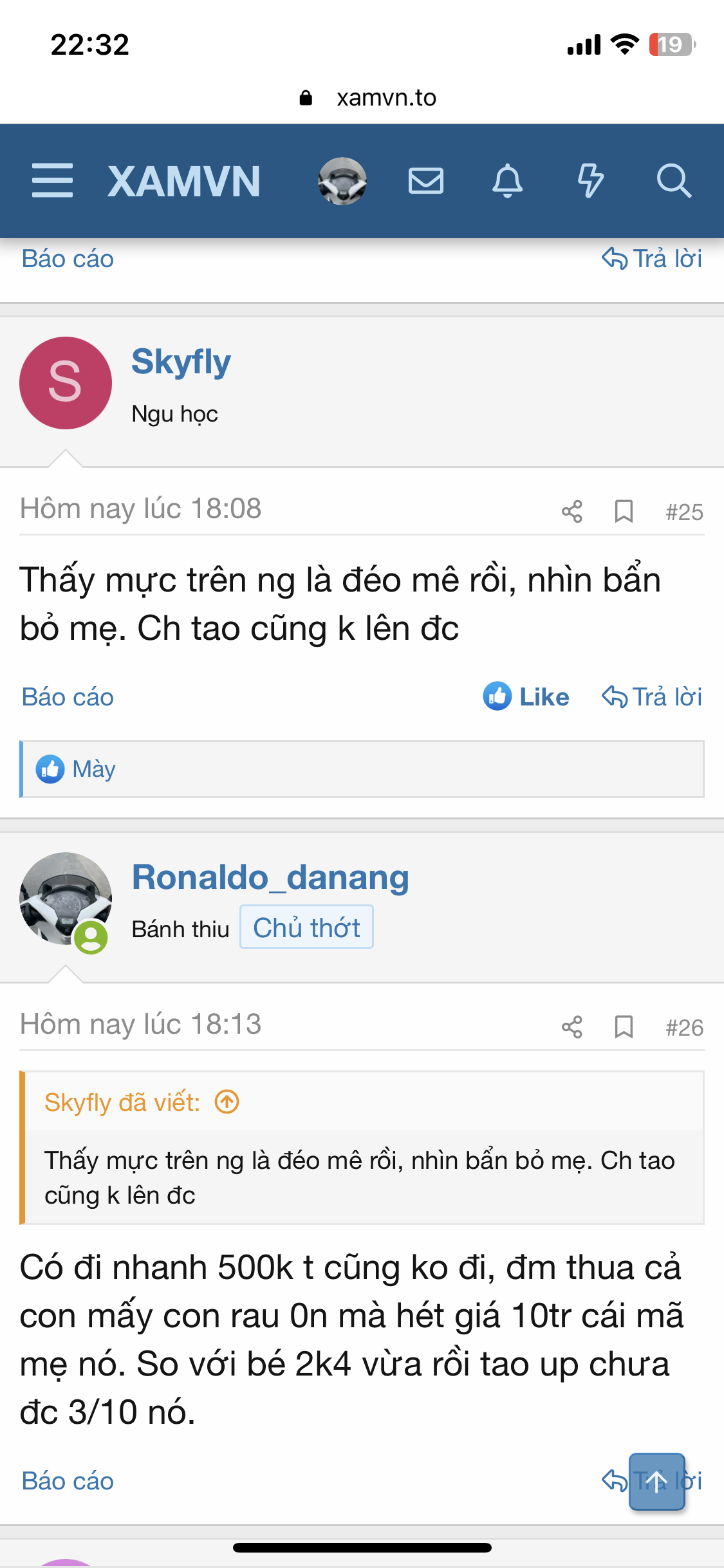The width and height of the screenshot is (724, 1568).
Task: Open XAMVN home logo
Action: 184,181
